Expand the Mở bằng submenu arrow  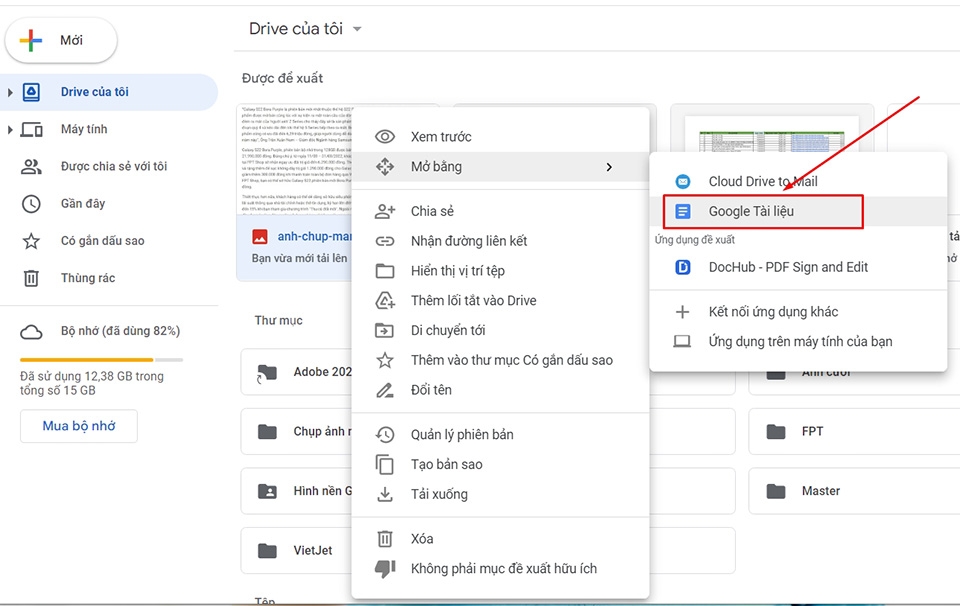point(609,166)
